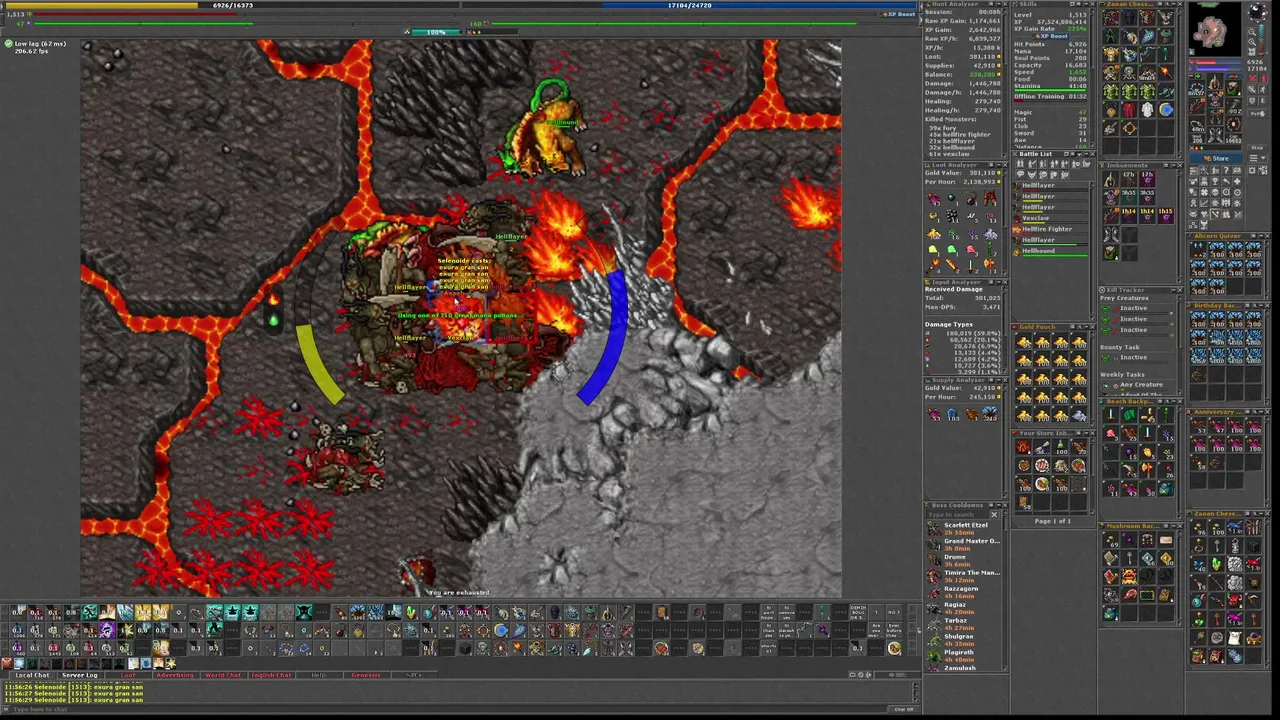Select Drume boss entry

pos(964,560)
